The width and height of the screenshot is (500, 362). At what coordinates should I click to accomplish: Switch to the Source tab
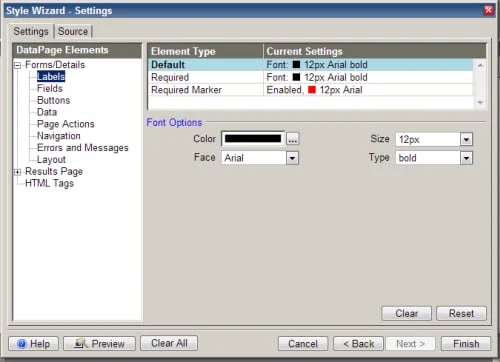point(73,31)
